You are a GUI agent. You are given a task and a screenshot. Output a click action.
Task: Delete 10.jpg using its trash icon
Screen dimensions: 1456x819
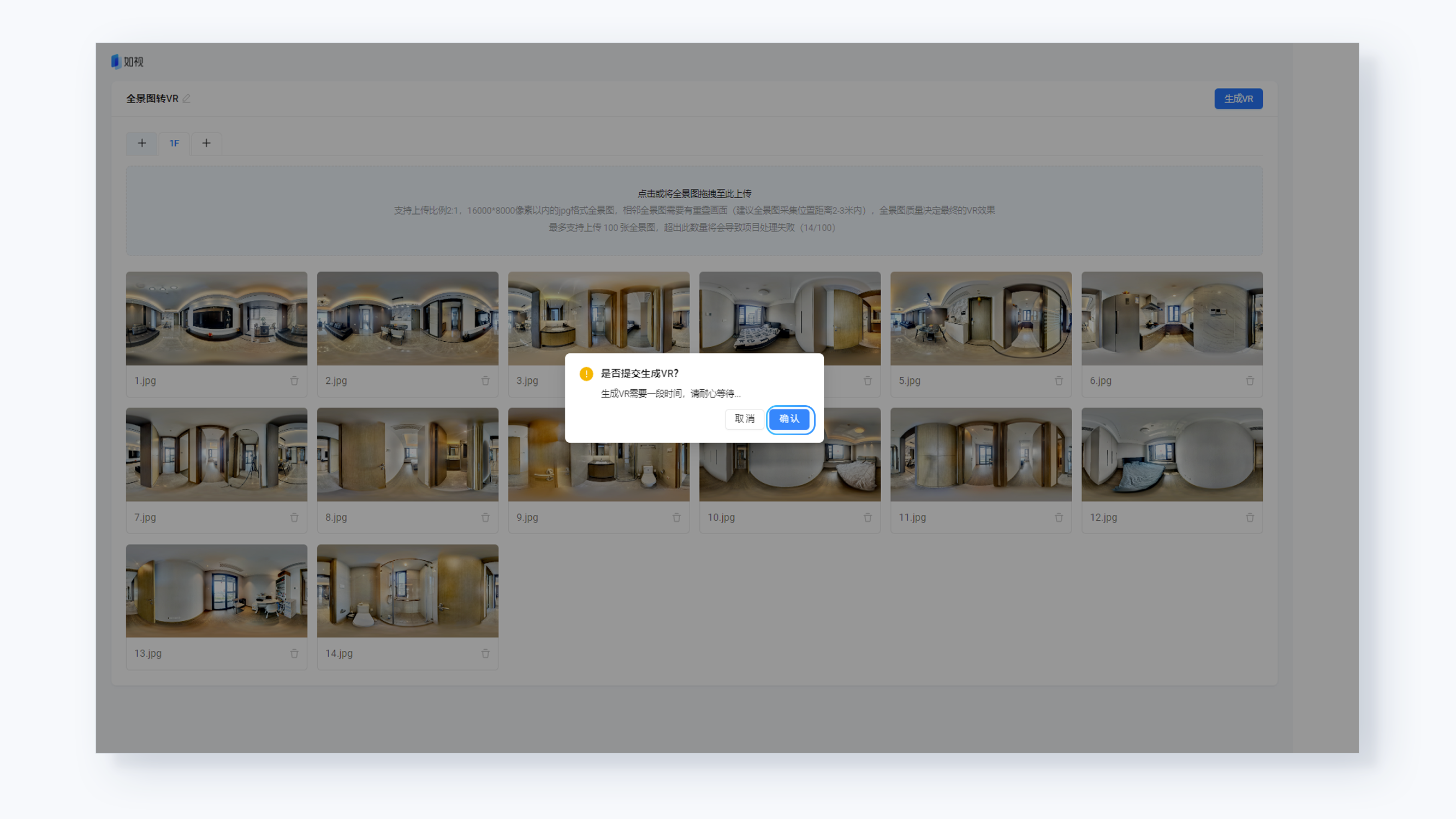tap(867, 518)
